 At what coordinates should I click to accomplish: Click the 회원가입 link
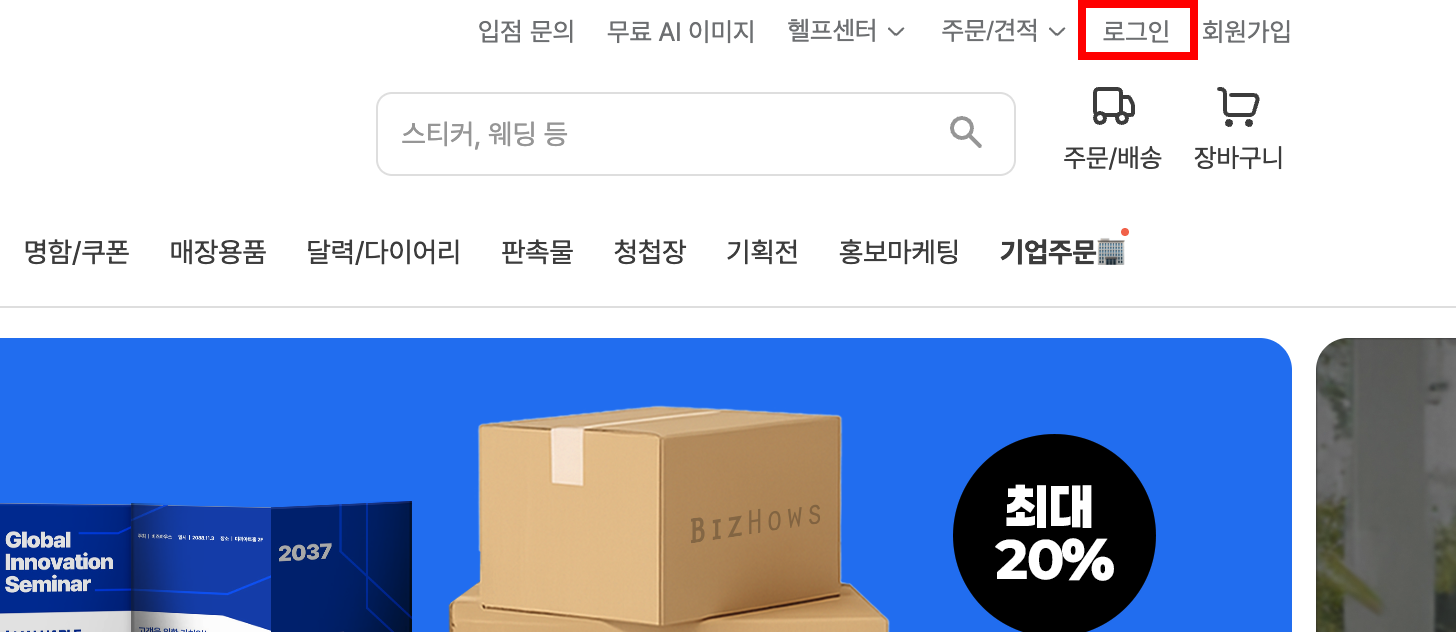click(1247, 32)
